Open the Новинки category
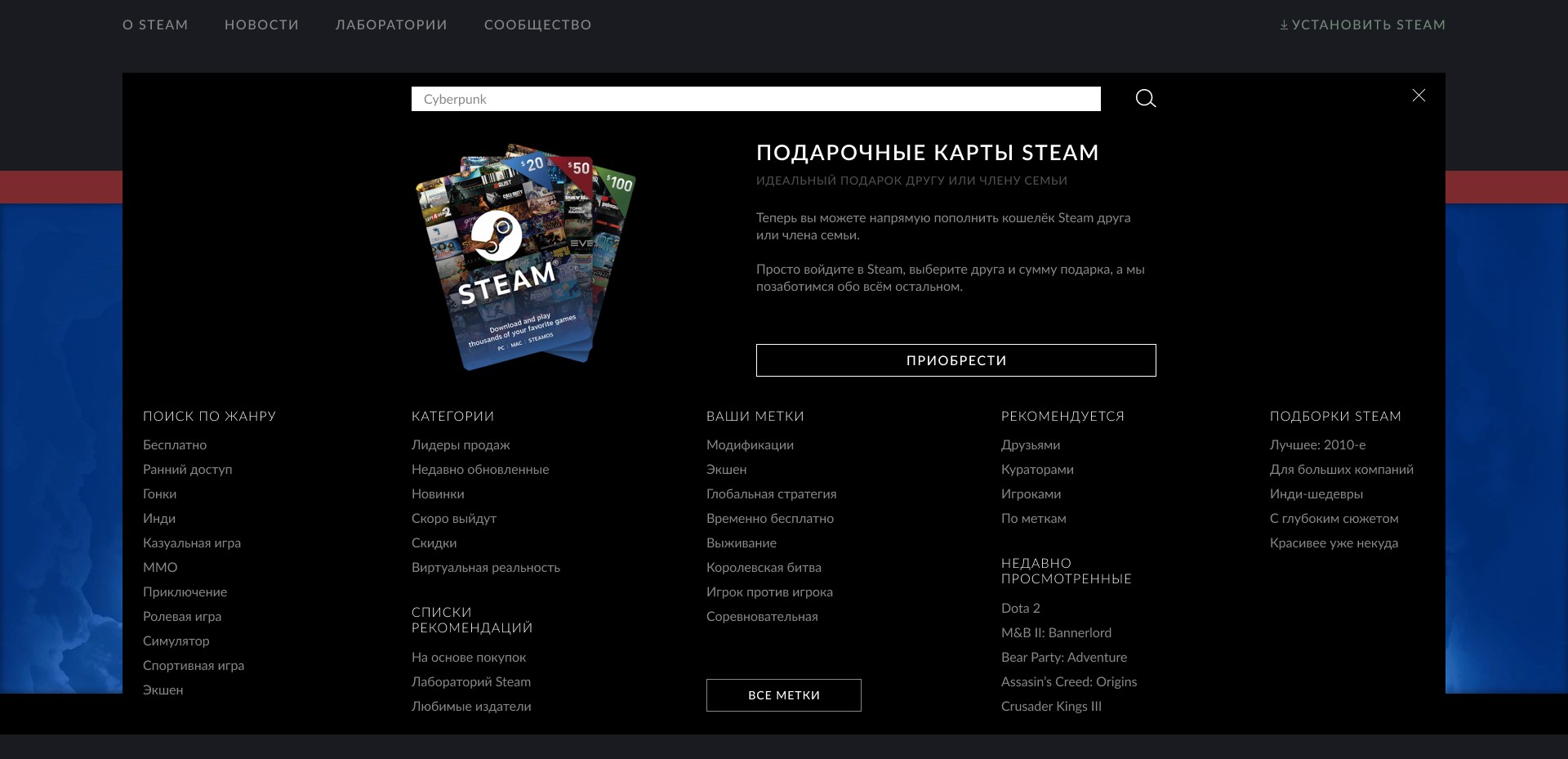 point(438,494)
